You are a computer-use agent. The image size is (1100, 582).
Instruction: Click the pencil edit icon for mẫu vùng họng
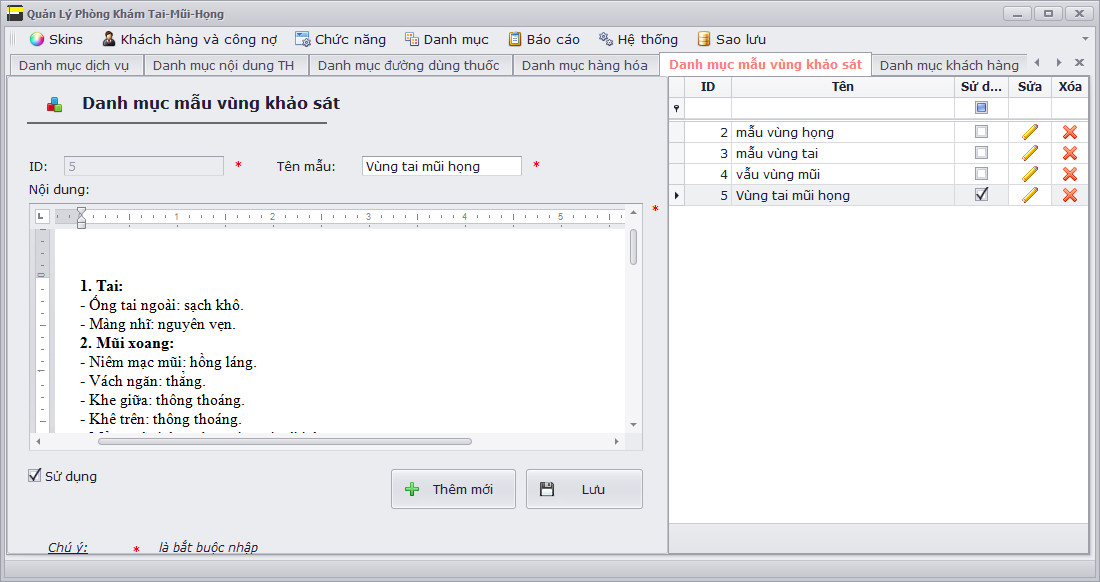tap(1030, 132)
